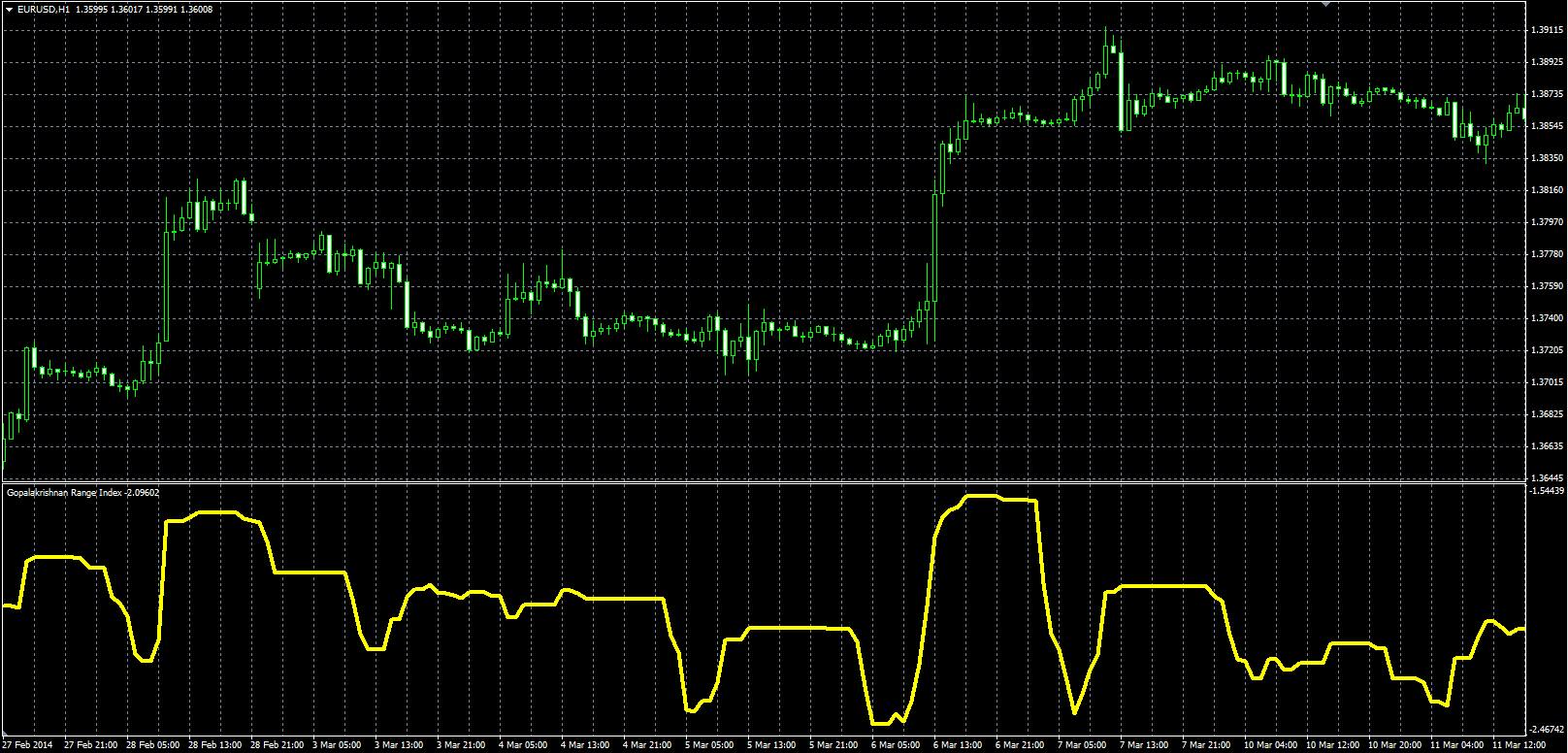This screenshot has width=1568, height=753.
Task: Click price level 1.37590 on the axis
Action: tap(1547, 286)
